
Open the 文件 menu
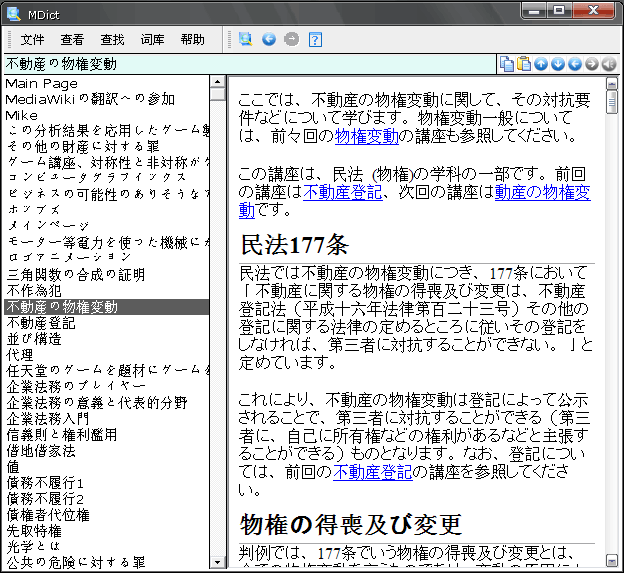point(32,40)
